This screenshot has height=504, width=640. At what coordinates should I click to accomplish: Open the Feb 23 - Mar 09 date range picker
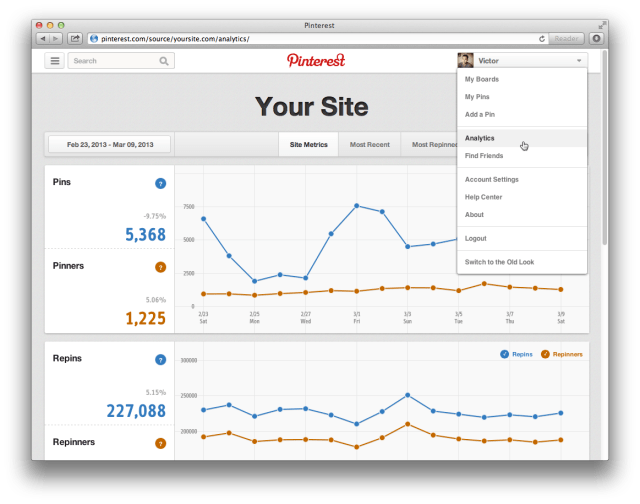[x=110, y=144]
